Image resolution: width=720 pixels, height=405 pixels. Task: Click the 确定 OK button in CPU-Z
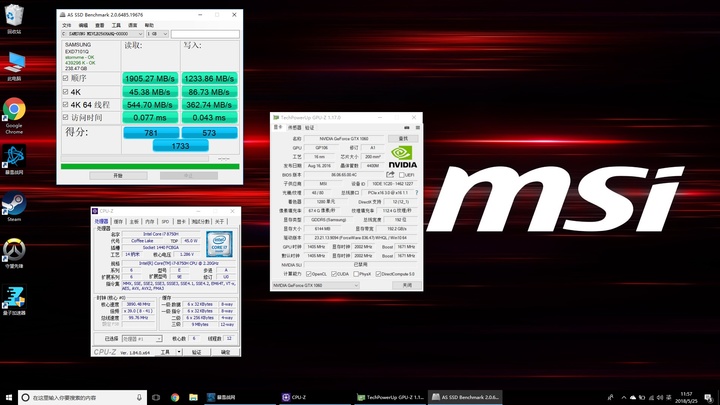click(x=225, y=352)
